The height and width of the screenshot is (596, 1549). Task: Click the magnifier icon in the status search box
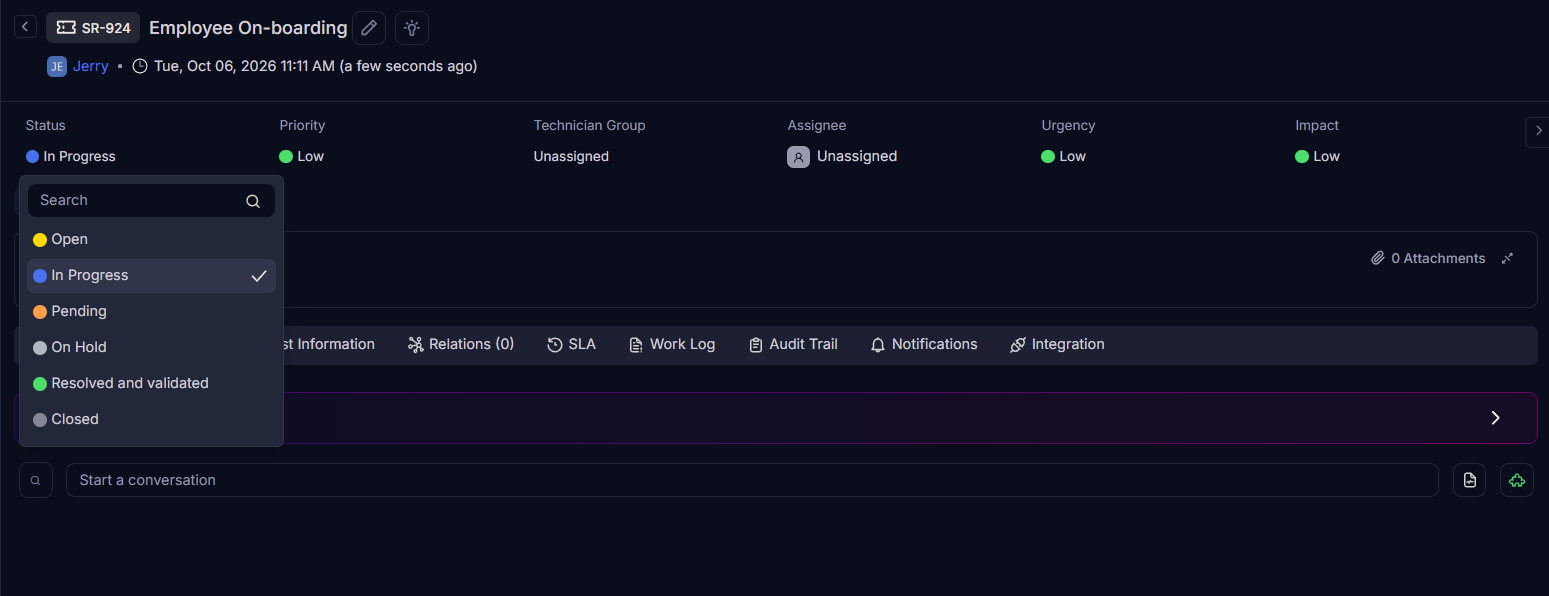[253, 201]
